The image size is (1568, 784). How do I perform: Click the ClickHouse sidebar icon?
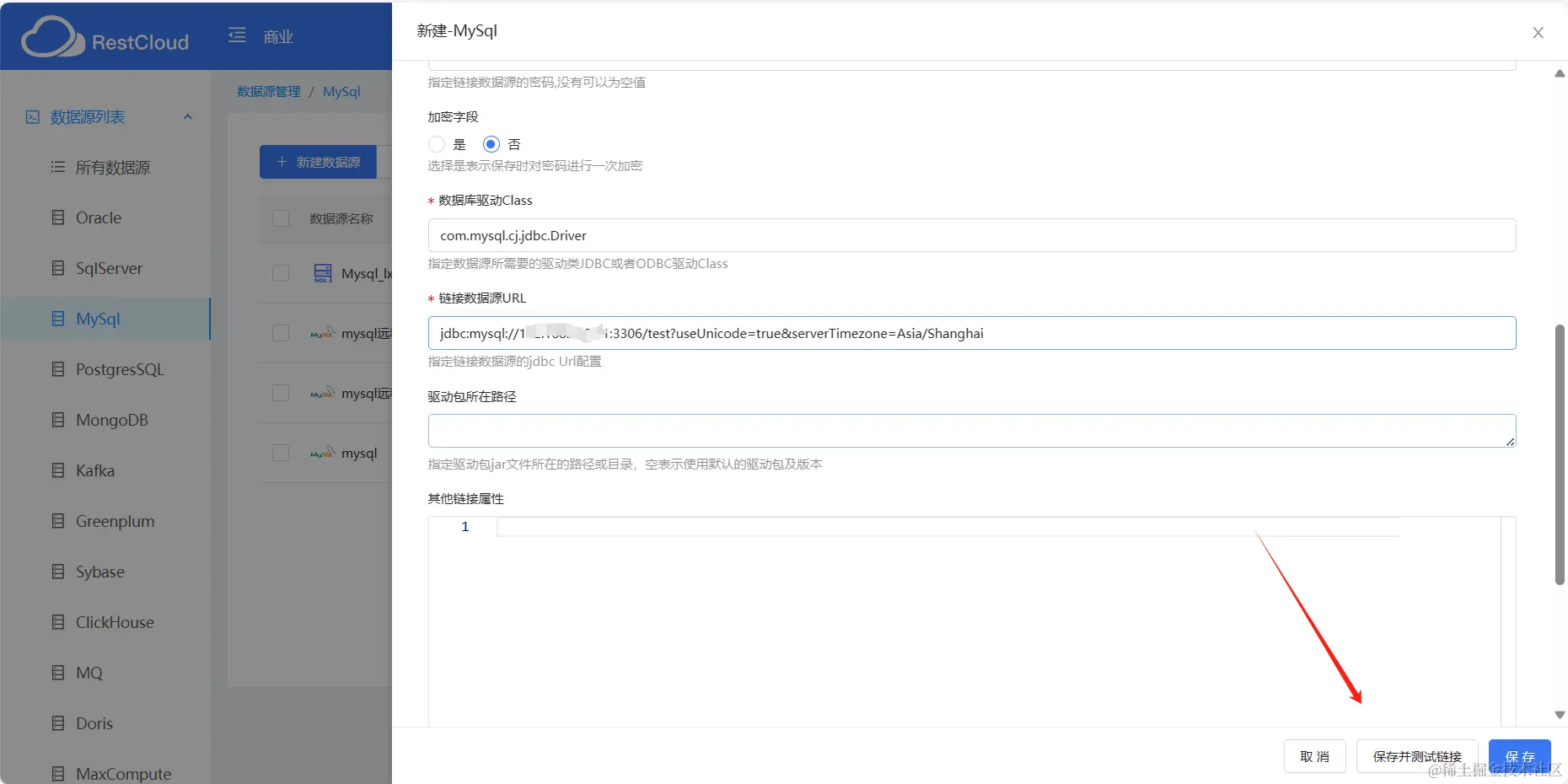pyautogui.click(x=57, y=622)
